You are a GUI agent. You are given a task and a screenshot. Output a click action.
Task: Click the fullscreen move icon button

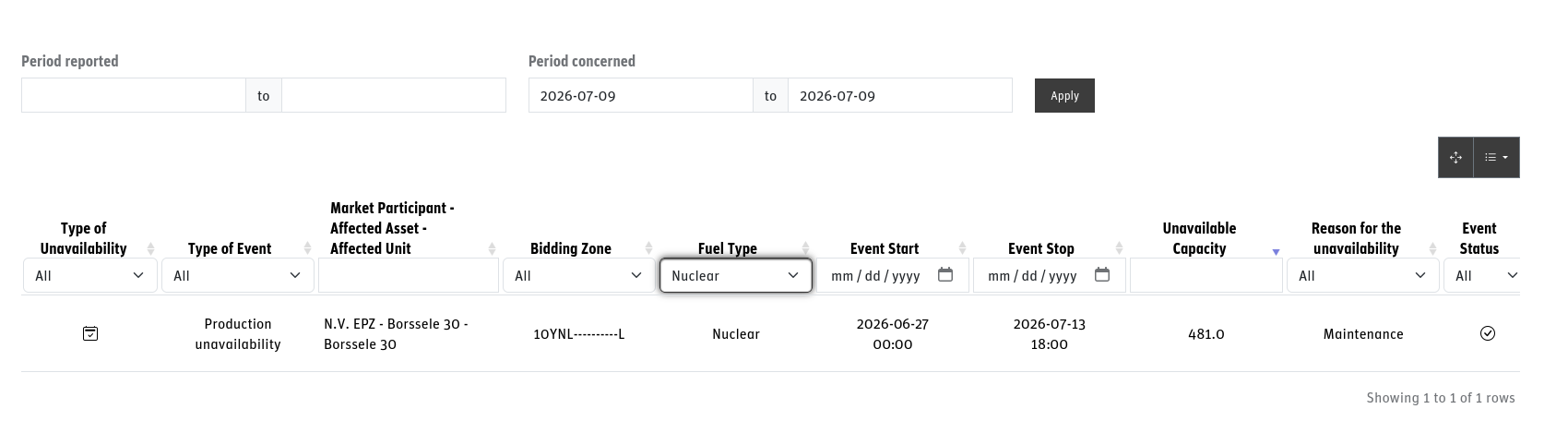click(x=1455, y=158)
